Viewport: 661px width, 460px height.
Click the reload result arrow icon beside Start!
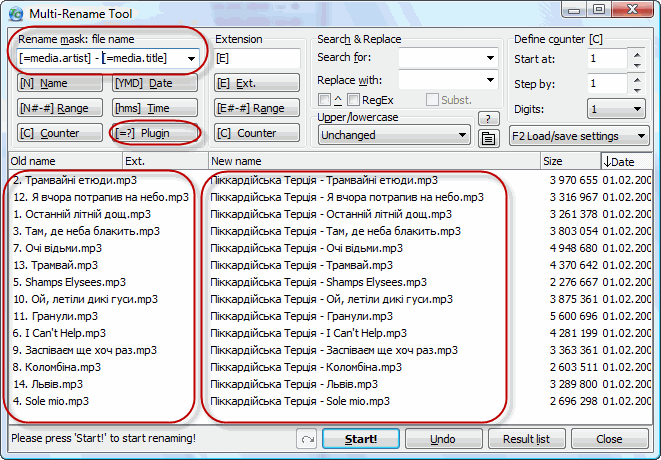[x=307, y=439]
